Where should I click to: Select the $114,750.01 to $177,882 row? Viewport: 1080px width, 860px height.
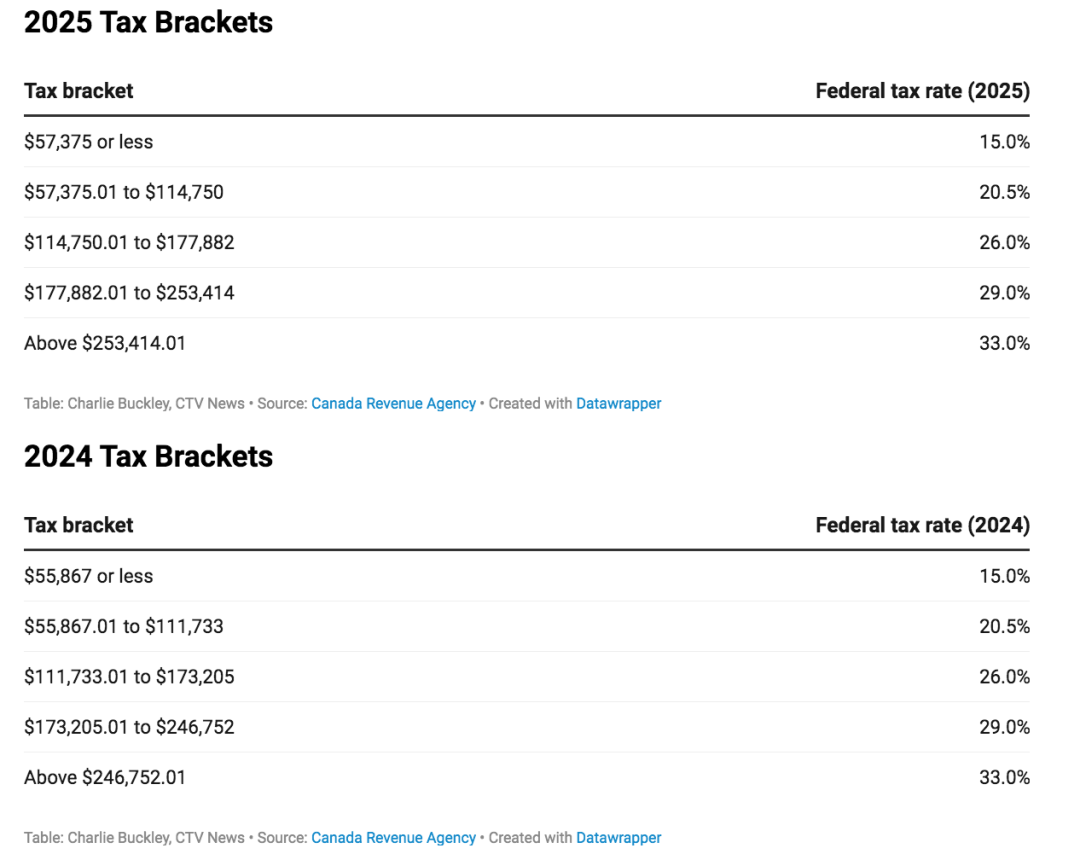[x=527, y=242]
